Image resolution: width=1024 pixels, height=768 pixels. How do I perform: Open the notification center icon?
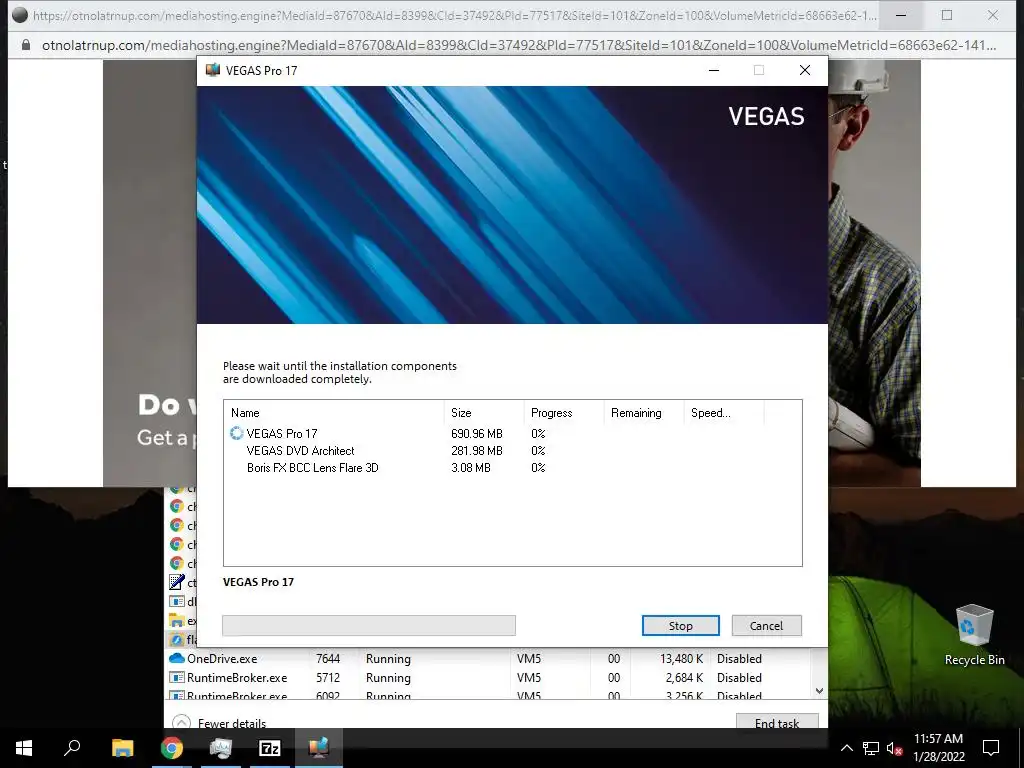point(991,748)
